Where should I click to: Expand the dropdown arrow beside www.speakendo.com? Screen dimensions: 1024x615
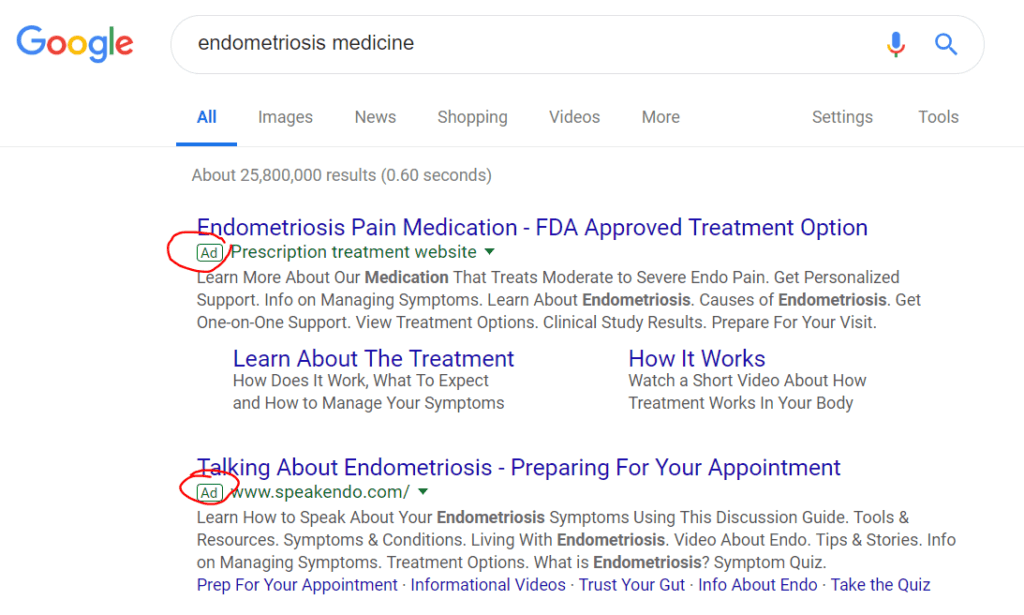click(423, 492)
